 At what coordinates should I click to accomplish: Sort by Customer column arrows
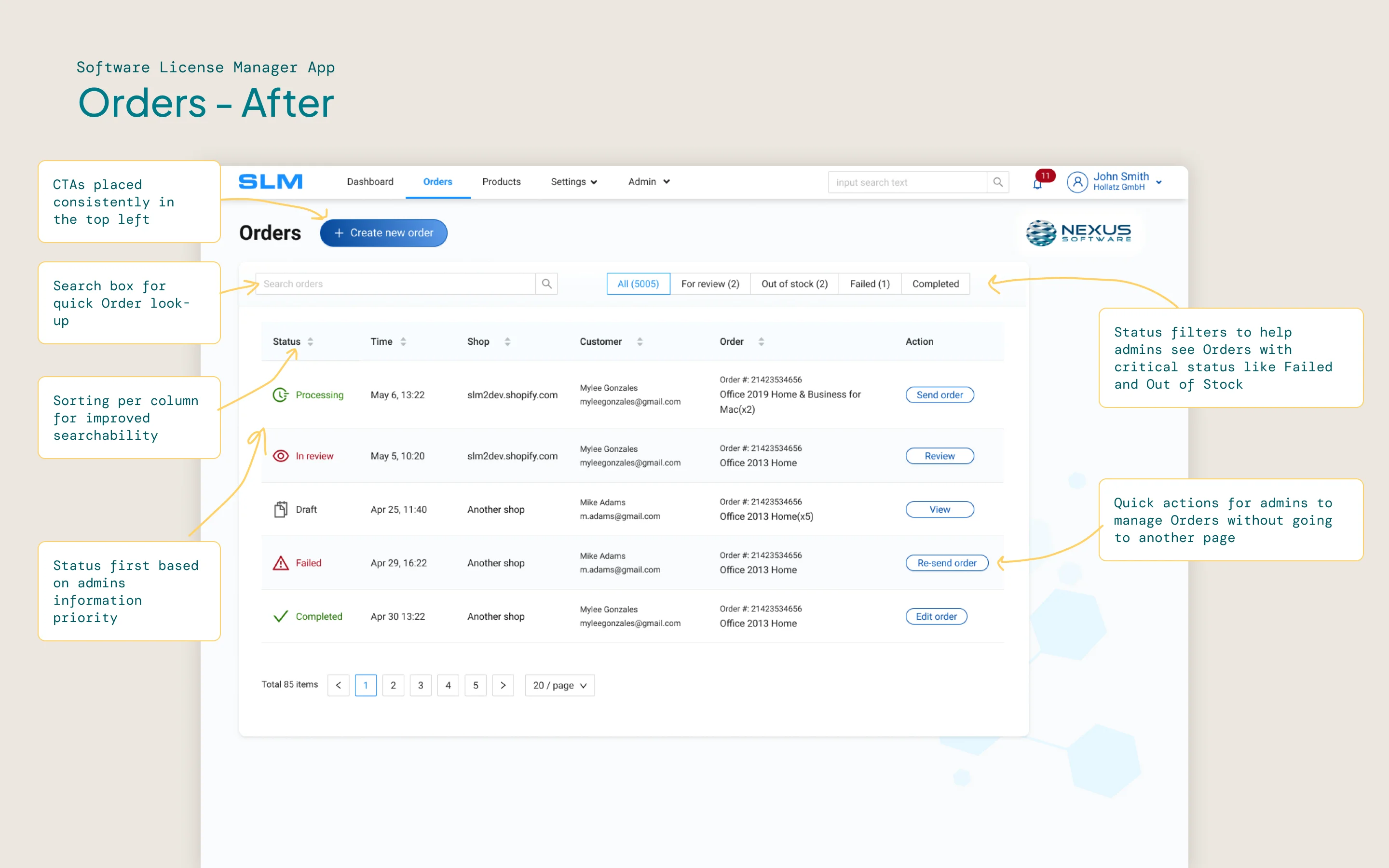640,341
